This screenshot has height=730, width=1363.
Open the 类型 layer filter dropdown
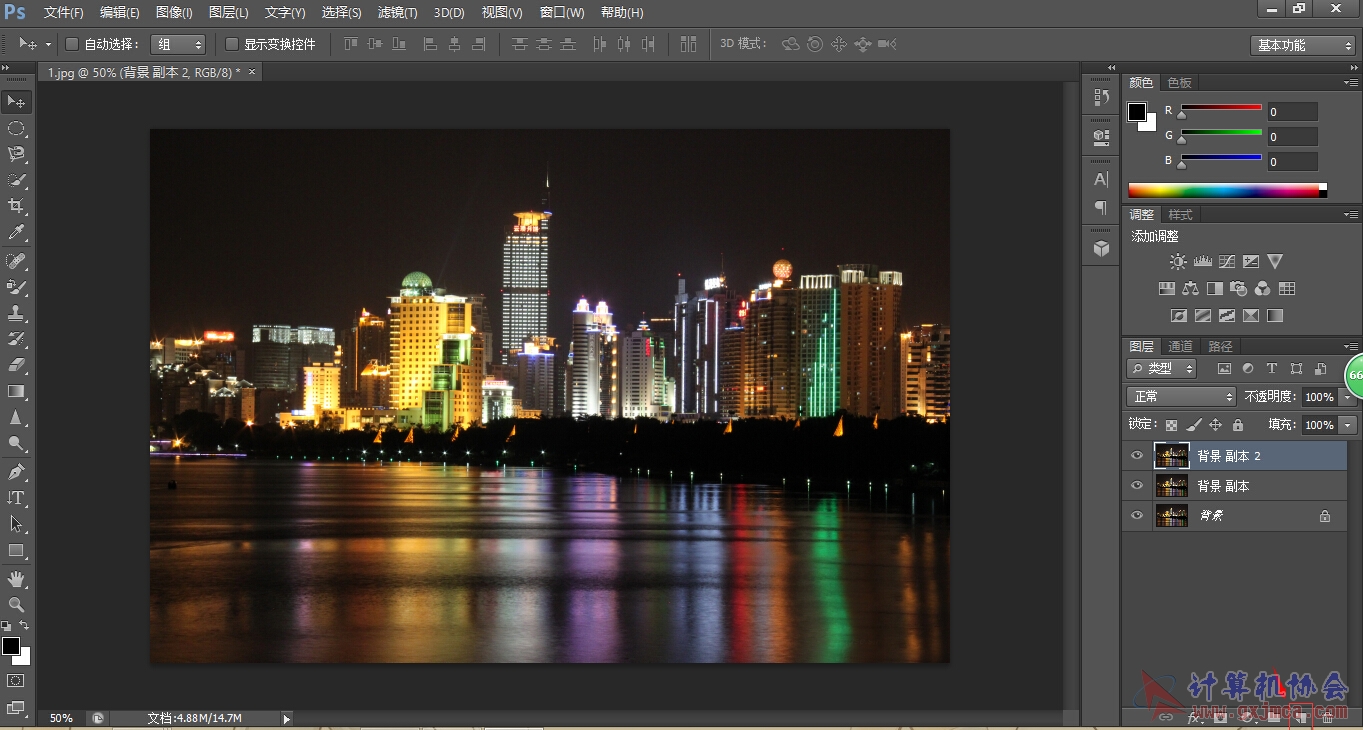coord(1161,369)
